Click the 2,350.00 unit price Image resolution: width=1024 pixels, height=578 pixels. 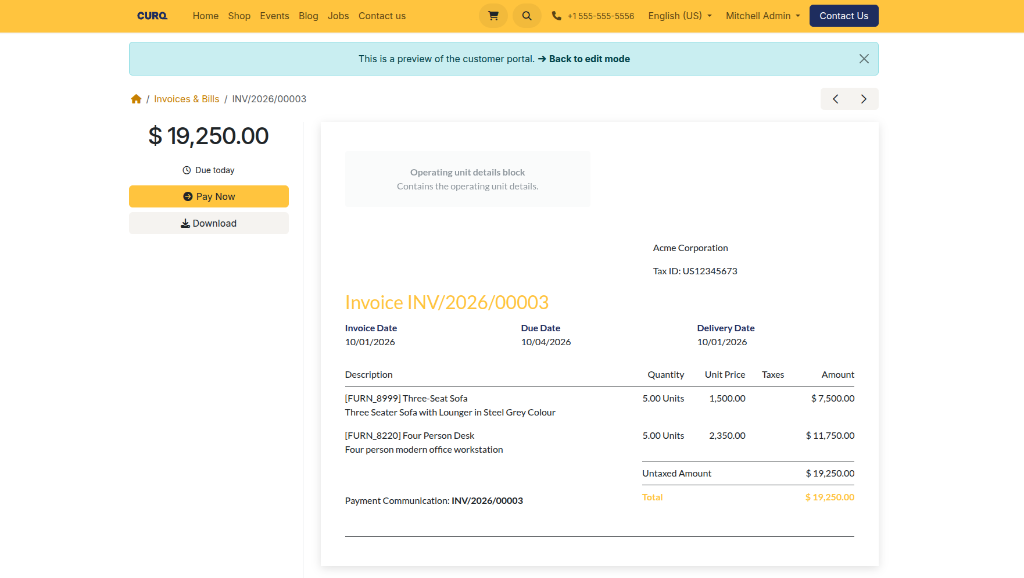728,436
